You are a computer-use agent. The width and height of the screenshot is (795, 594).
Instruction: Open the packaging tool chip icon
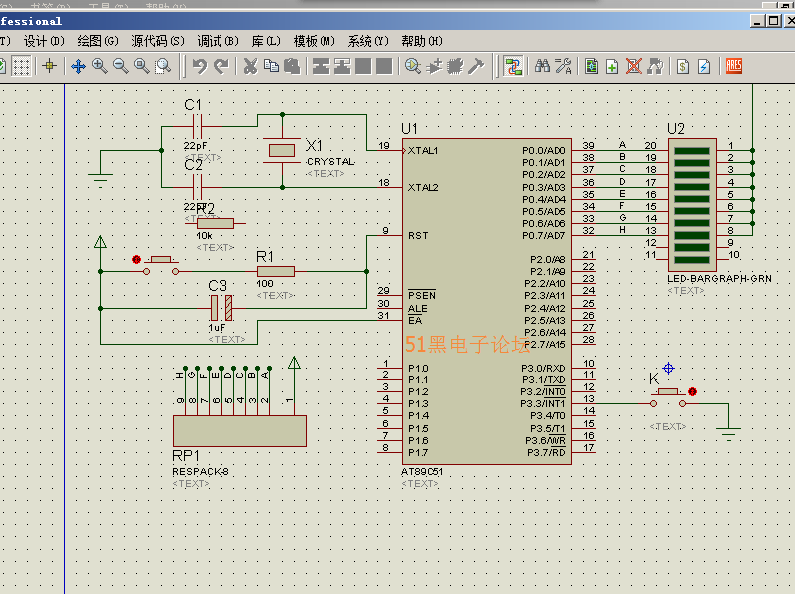pos(455,66)
